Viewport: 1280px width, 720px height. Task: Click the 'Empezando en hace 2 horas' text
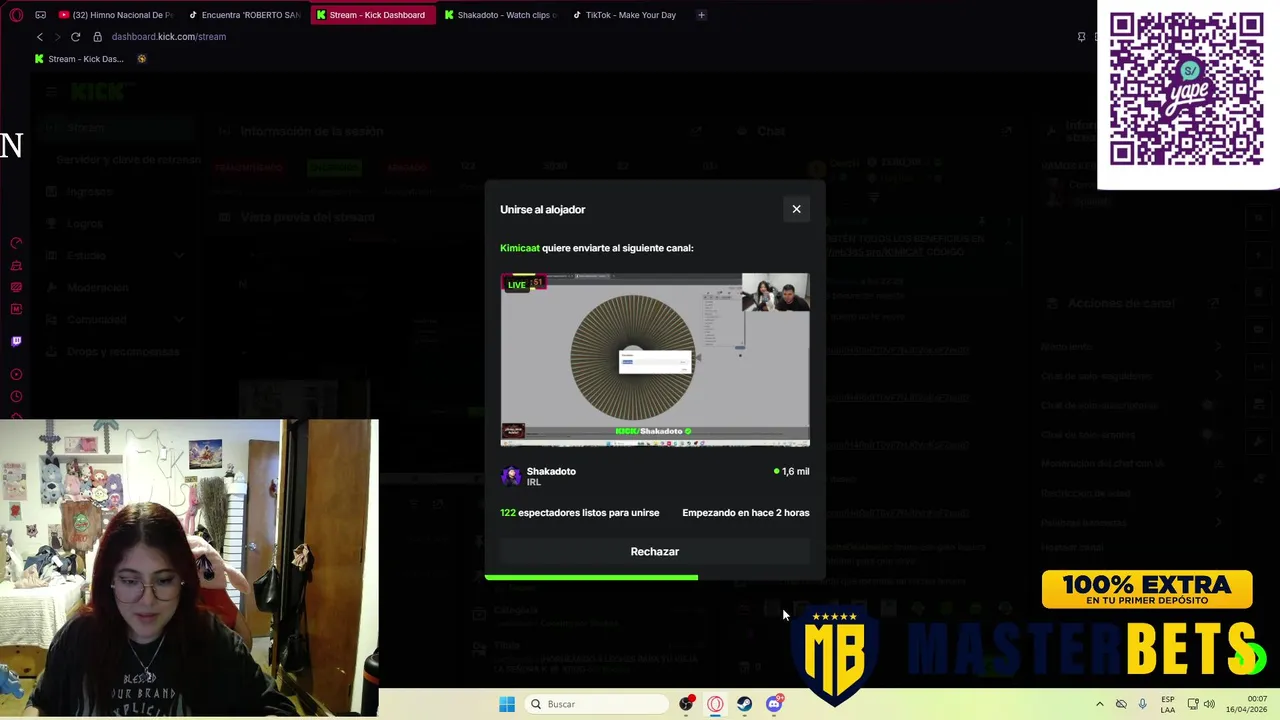(746, 513)
